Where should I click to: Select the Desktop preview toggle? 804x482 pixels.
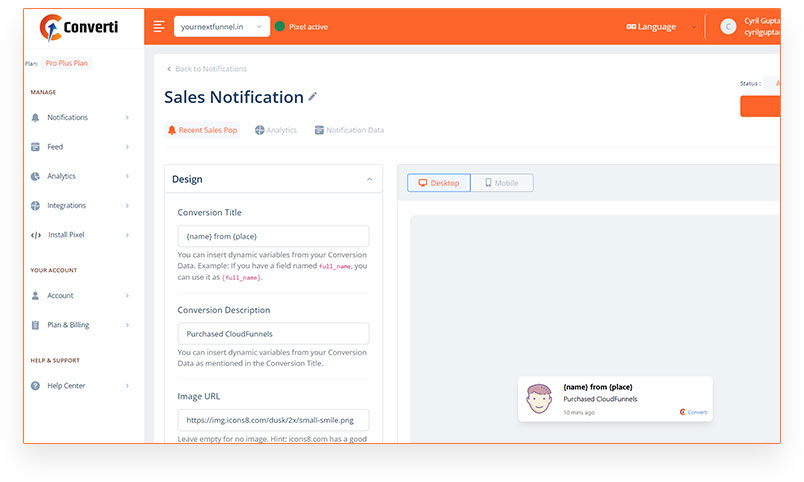[x=439, y=183]
